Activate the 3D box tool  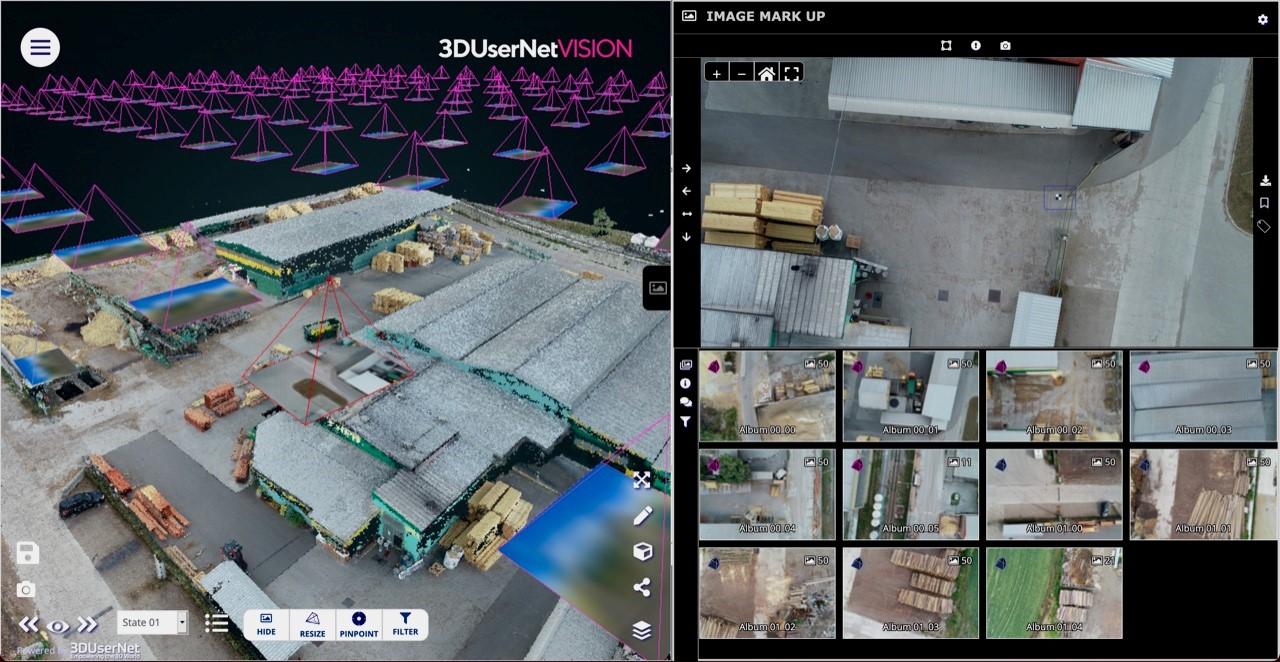click(x=641, y=551)
